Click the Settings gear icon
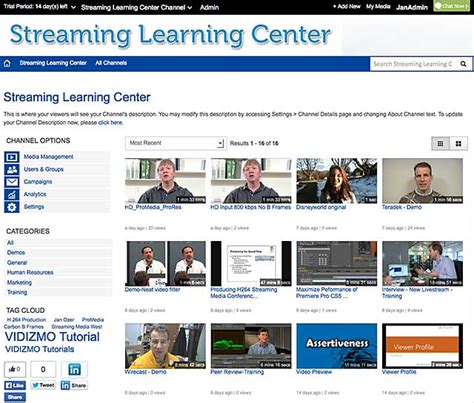Image resolution: width=474 pixels, height=403 pixels. [12, 207]
